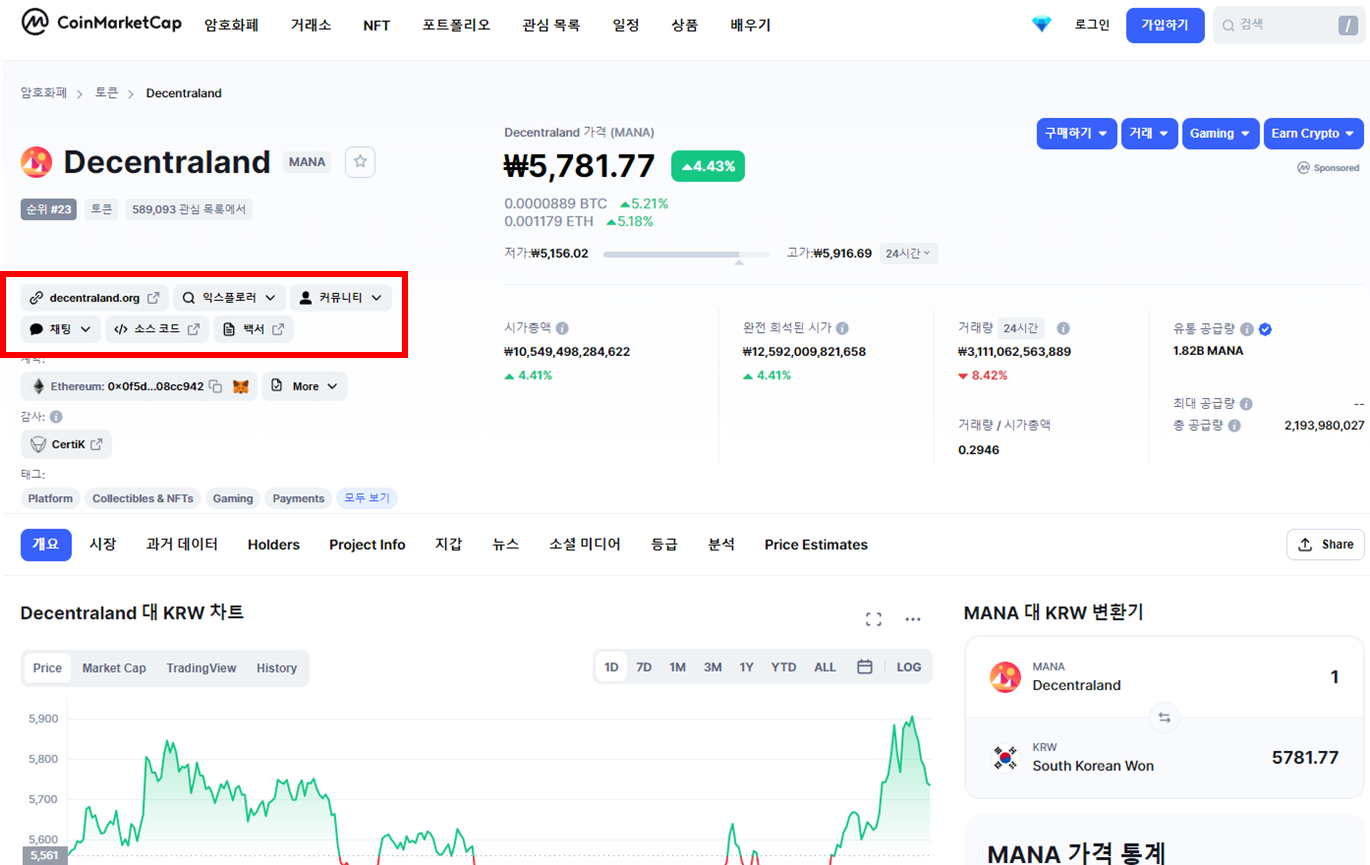
Task: Open the 시장 tab
Action: pyautogui.click(x=103, y=544)
